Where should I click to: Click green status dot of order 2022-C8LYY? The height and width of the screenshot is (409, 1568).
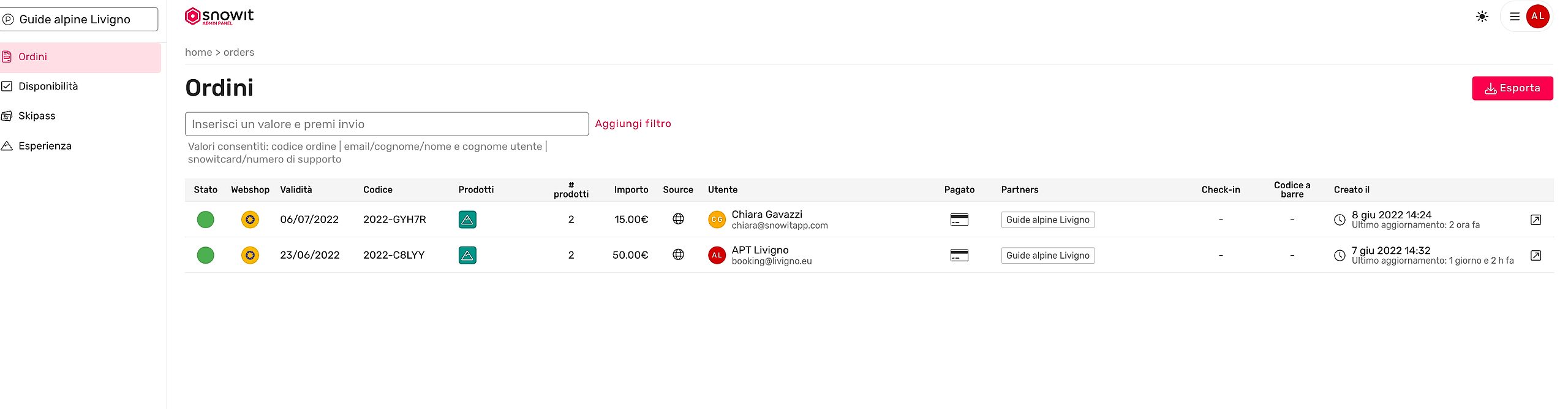pos(206,255)
